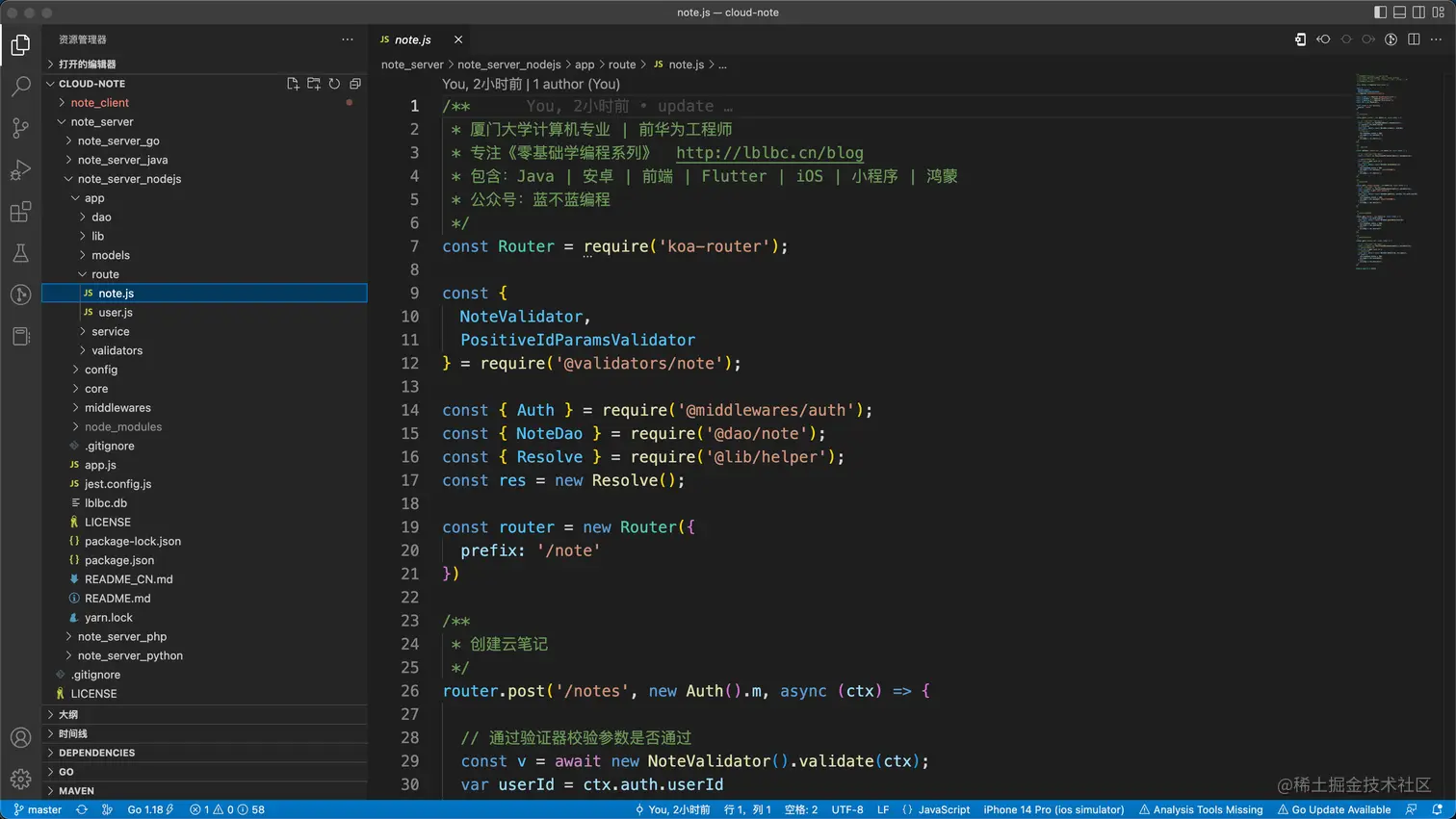
Task: Click route in the breadcrumb path
Action: tap(622, 64)
